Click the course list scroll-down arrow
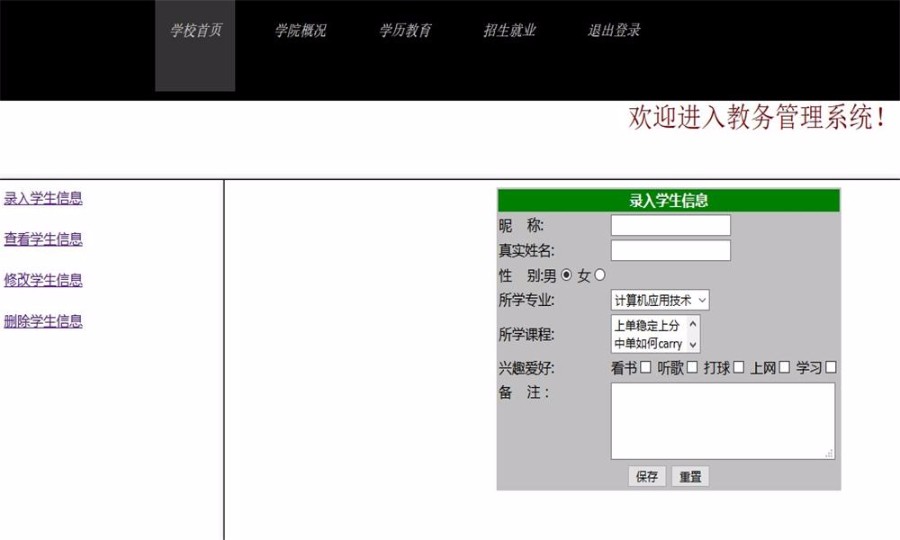The width and height of the screenshot is (900, 540). (693, 344)
